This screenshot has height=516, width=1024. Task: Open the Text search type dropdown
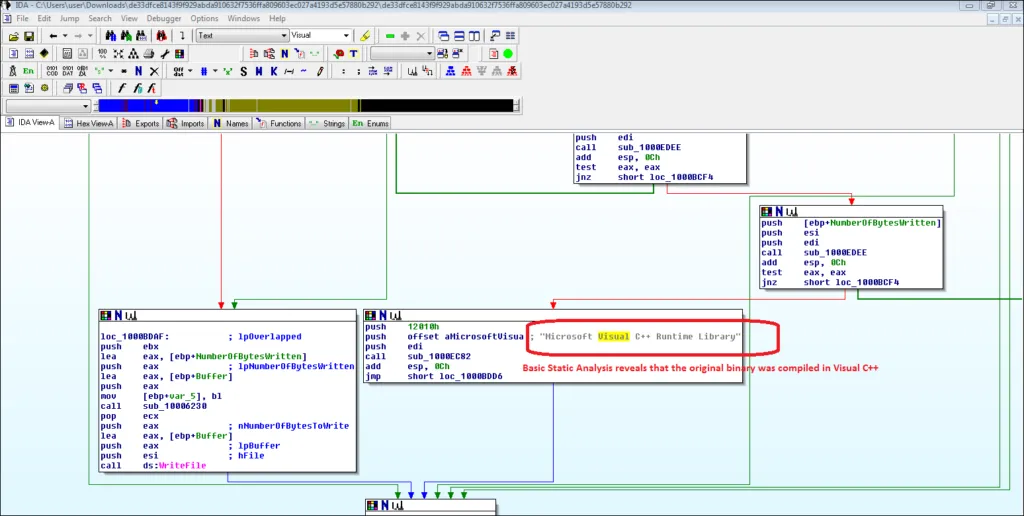coord(242,35)
